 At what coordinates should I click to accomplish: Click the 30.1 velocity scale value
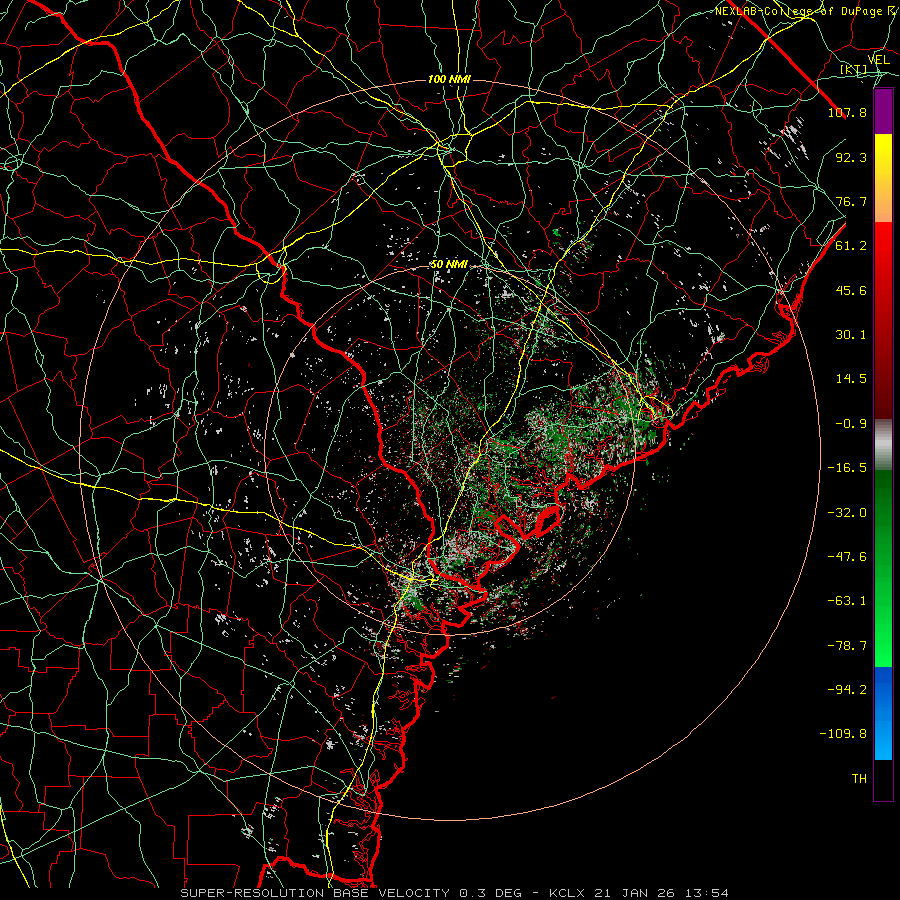click(x=851, y=335)
